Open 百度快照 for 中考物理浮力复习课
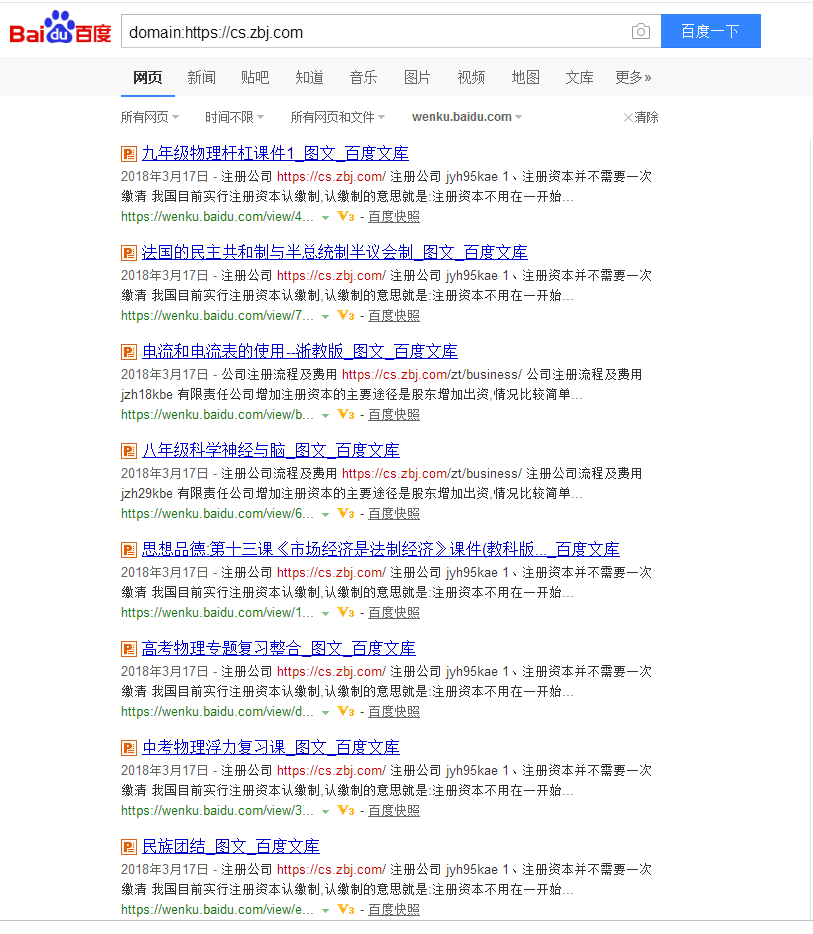Screen dimensions: 813x934 394,810
